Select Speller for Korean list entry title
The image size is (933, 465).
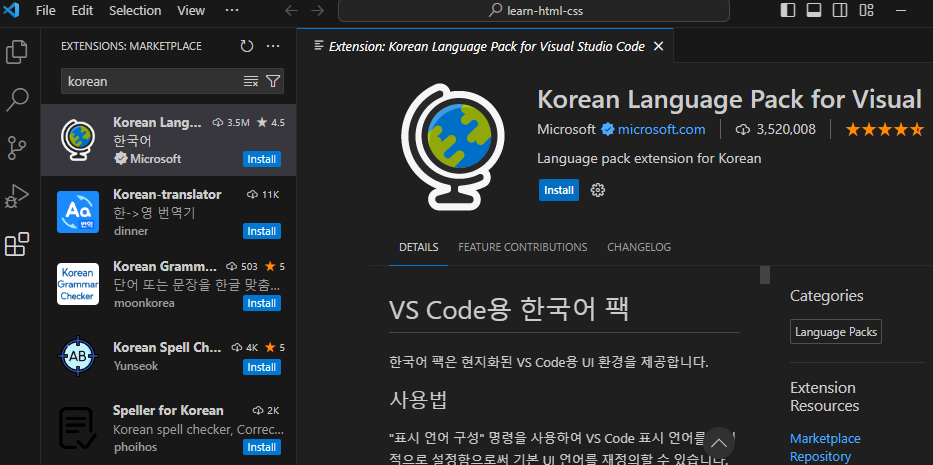(x=168, y=411)
